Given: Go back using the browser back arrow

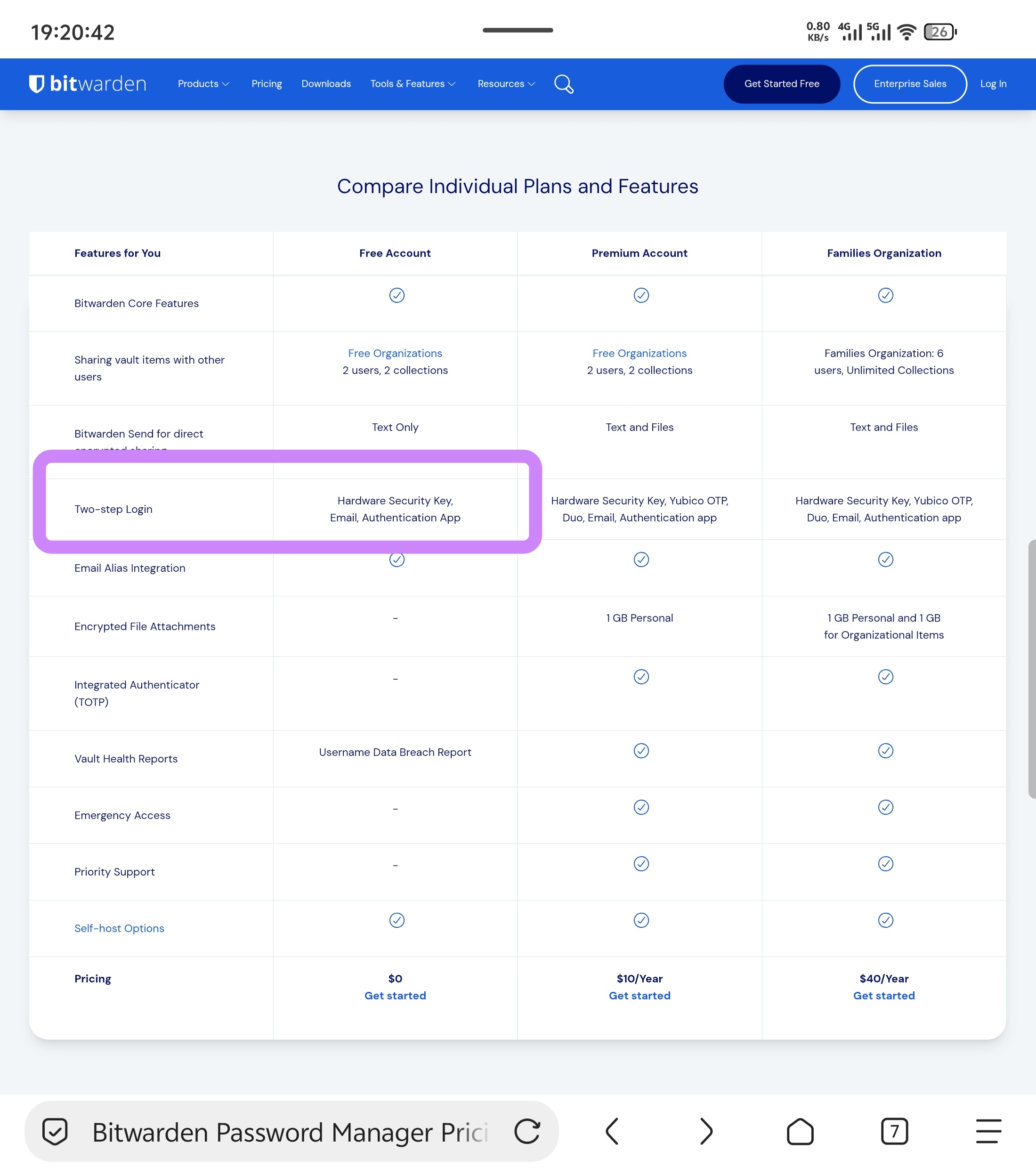Looking at the screenshot, I should (x=612, y=1131).
